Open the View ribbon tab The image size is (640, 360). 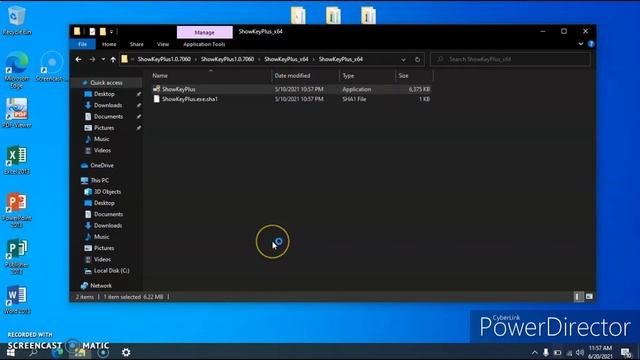(163, 44)
